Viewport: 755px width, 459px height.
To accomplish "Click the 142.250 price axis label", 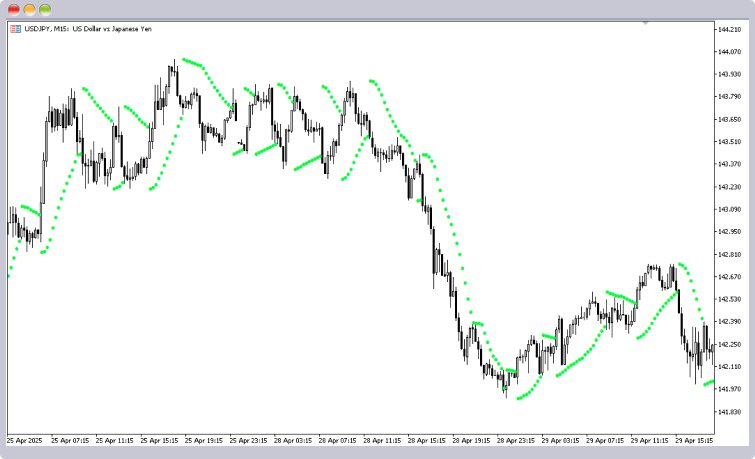I will tap(728, 344).
